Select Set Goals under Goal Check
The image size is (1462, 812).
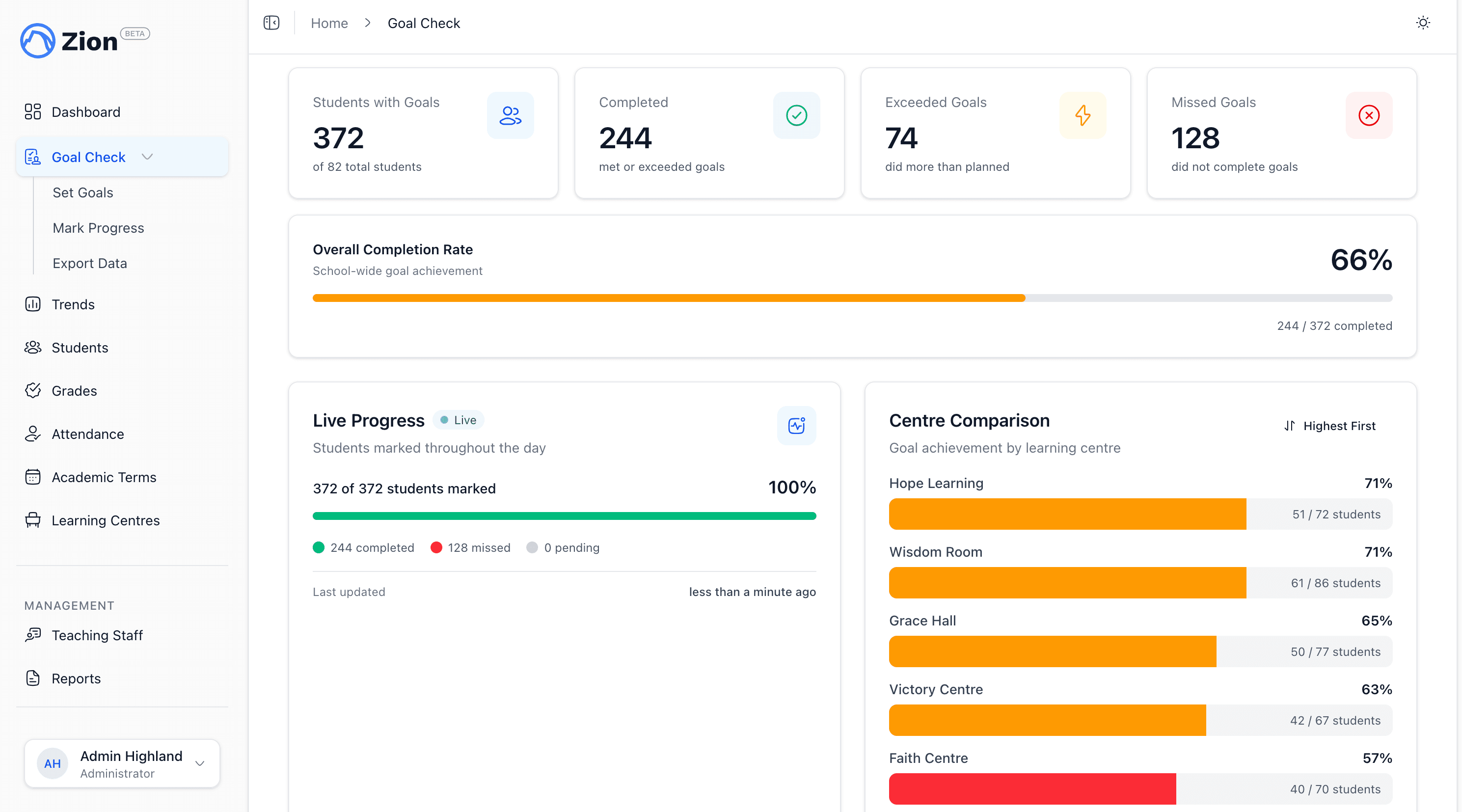[83, 192]
